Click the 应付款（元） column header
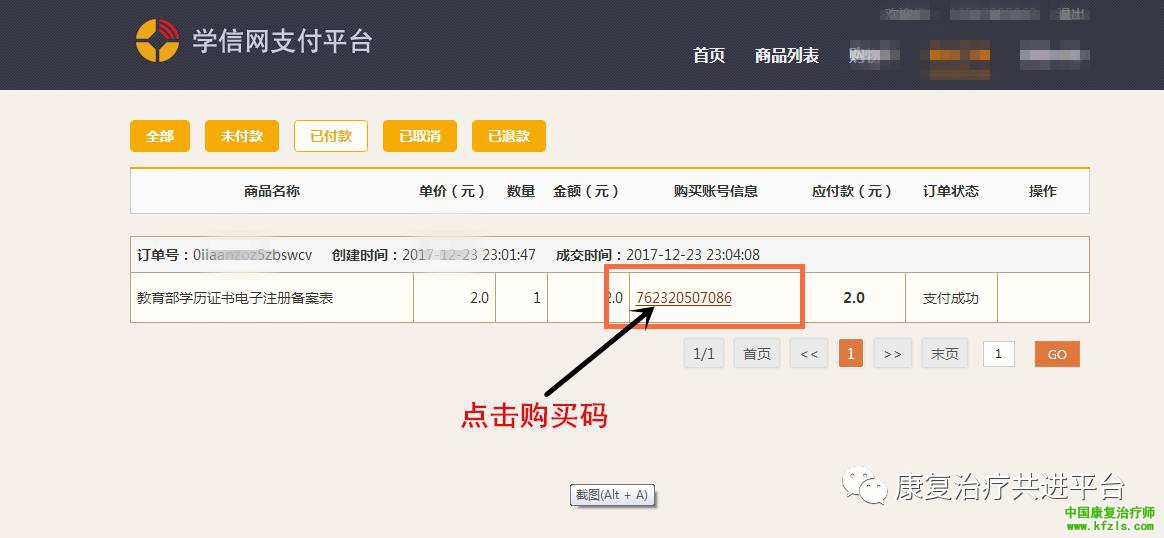Image resolution: width=1164 pixels, height=538 pixels. pyautogui.click(x=852, y=191)
